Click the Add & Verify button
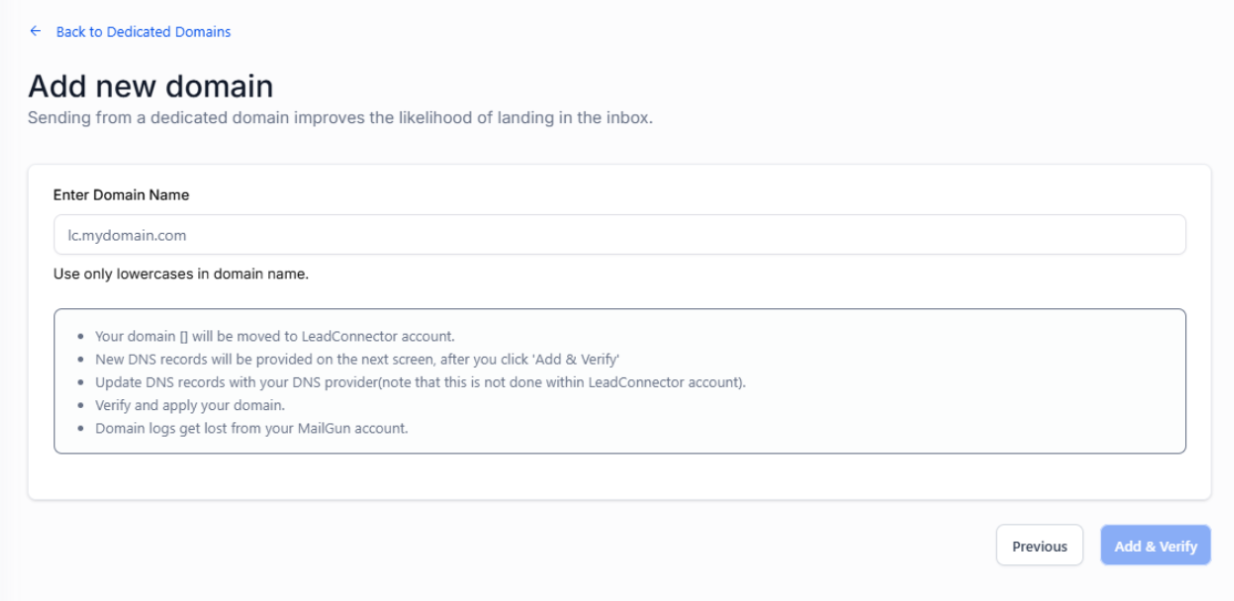Screen dimensions: 1234x601 1155,546
